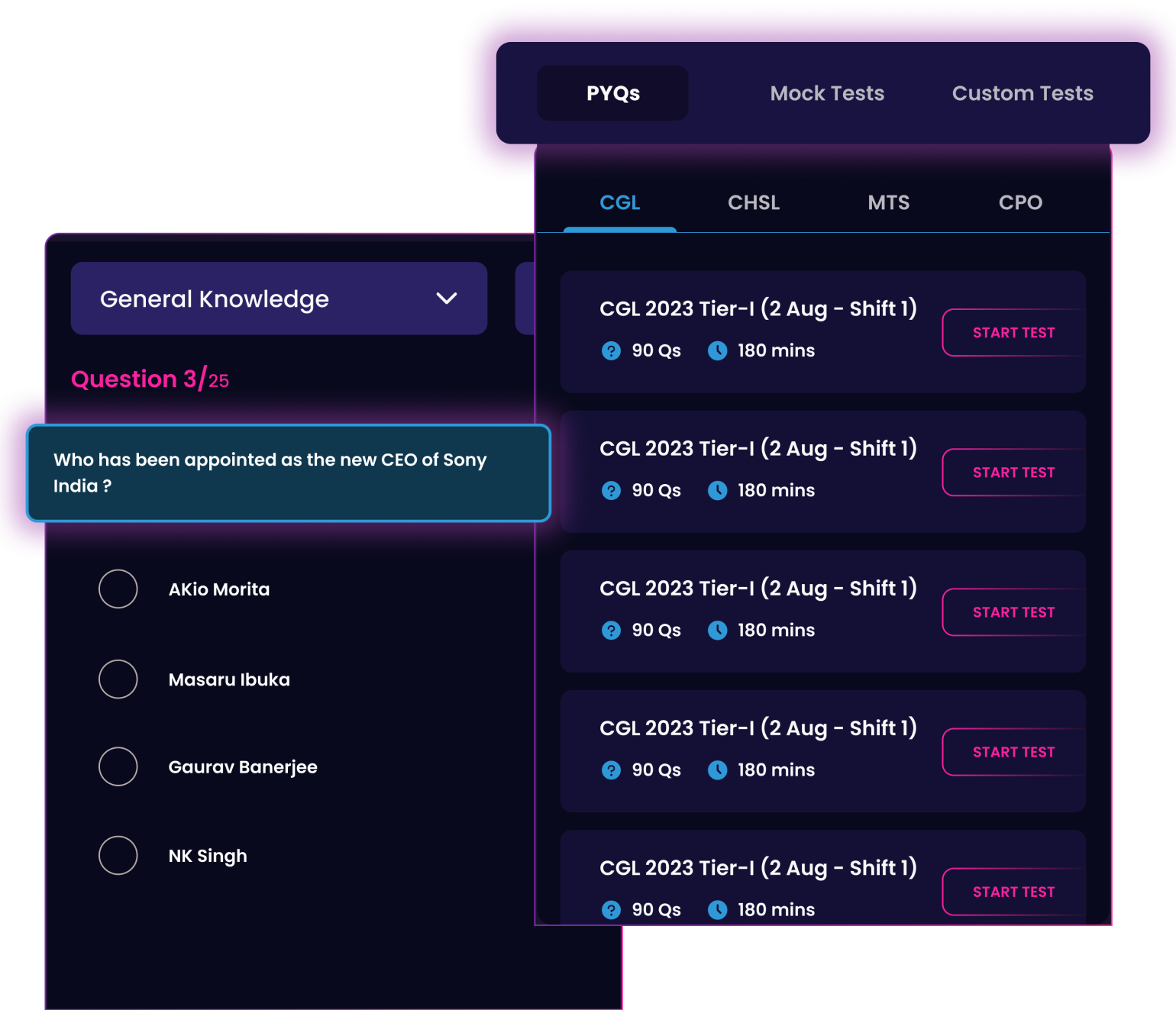Click question mark icon in second test card

pyautogui.click(x=611, y=491)
